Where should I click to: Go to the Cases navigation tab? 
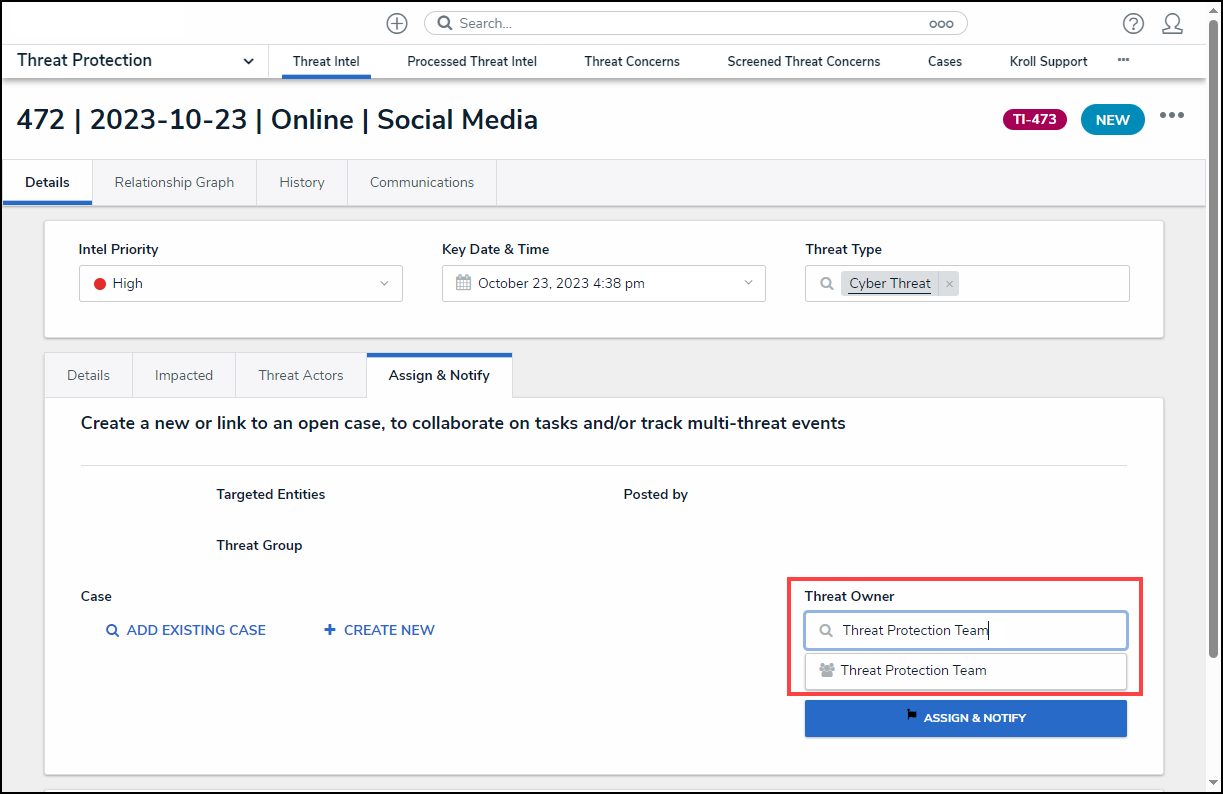(x=944, y=61)
